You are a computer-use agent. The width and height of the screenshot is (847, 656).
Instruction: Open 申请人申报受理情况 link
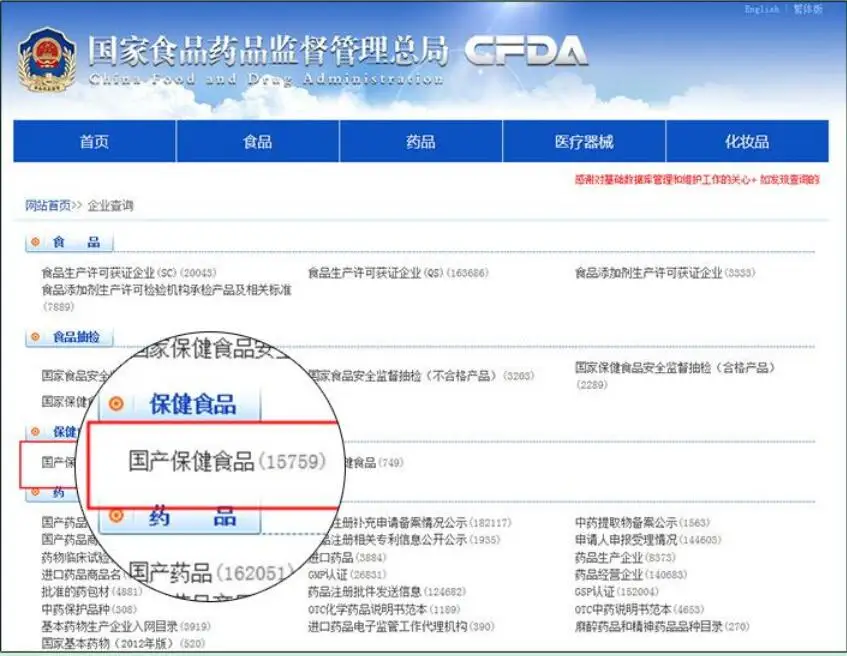[x=648, y=540]
